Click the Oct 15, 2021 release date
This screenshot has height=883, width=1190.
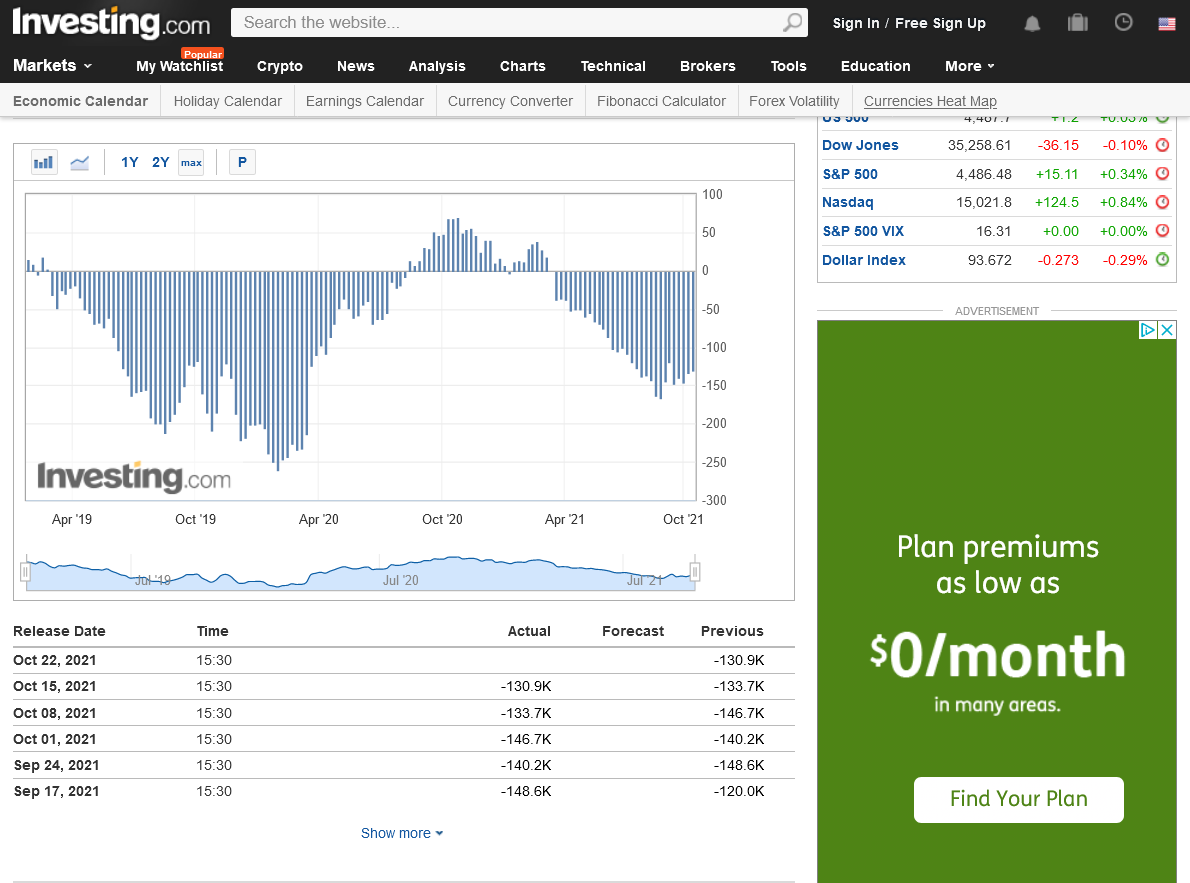(55, 686)
